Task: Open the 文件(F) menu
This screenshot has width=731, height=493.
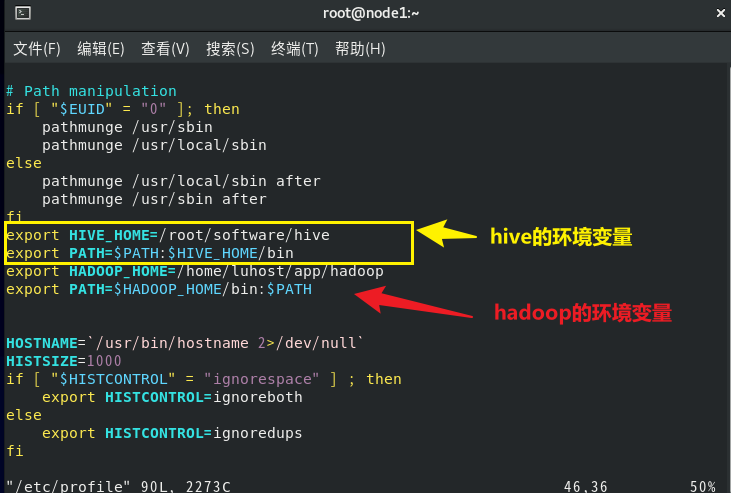Action: pyautogui.click(x=37, y=49)
